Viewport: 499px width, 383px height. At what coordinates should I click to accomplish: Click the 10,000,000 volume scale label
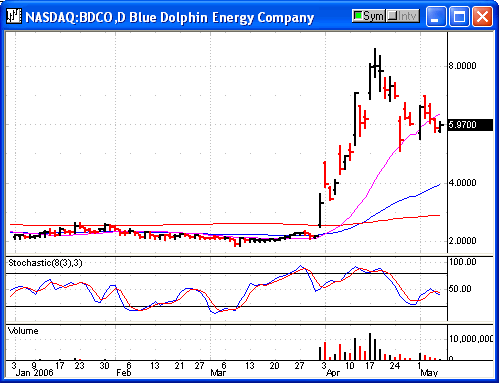(470, 339)
